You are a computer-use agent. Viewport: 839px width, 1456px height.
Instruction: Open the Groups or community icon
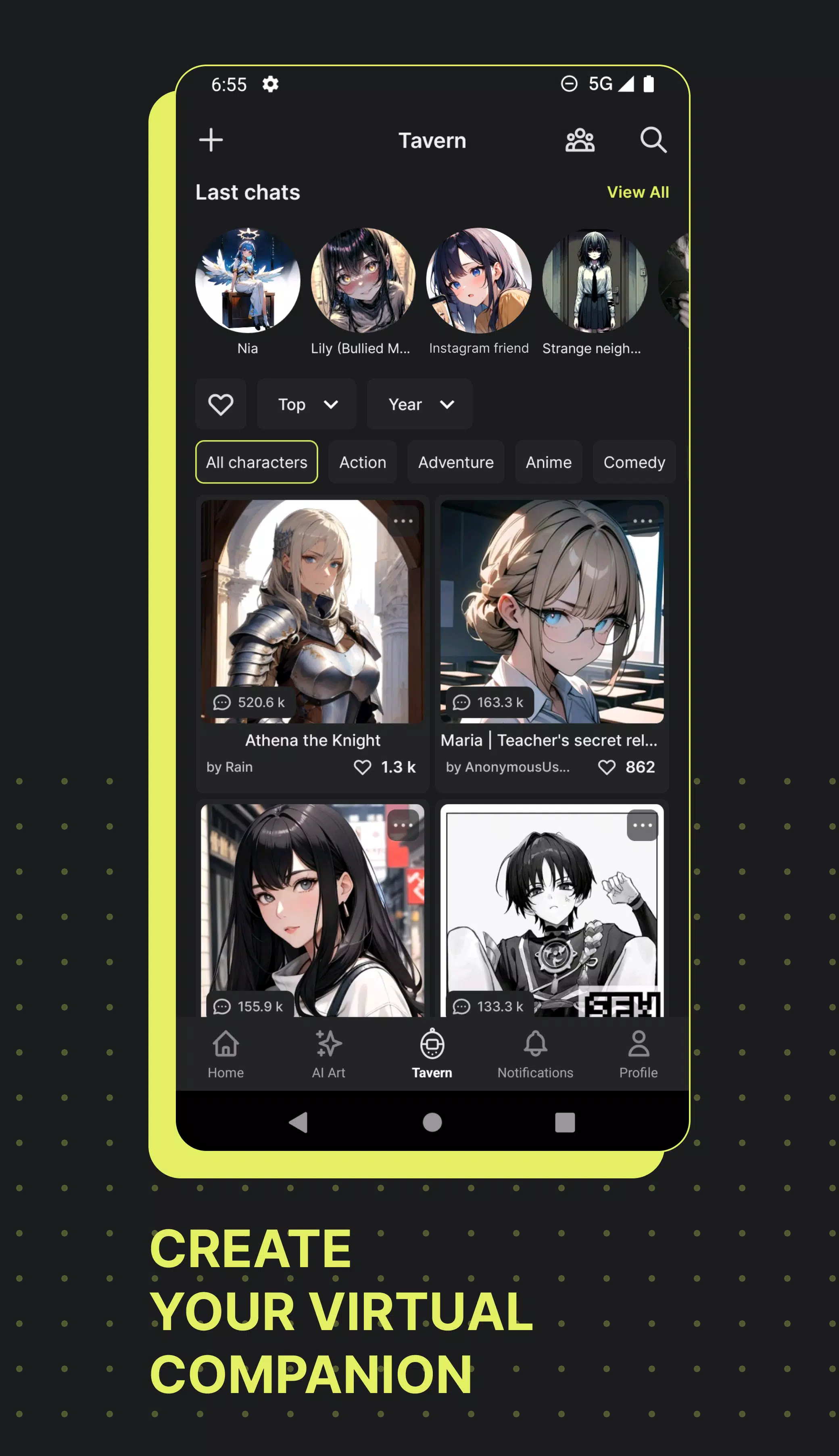581,140
